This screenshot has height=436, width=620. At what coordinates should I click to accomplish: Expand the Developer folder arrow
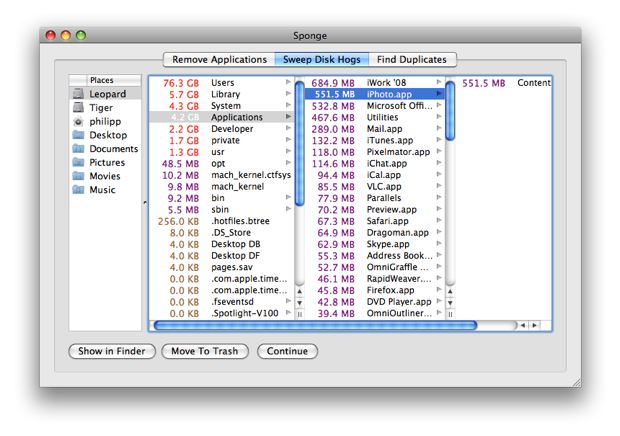pyautogui.click(x=288, y=128)
